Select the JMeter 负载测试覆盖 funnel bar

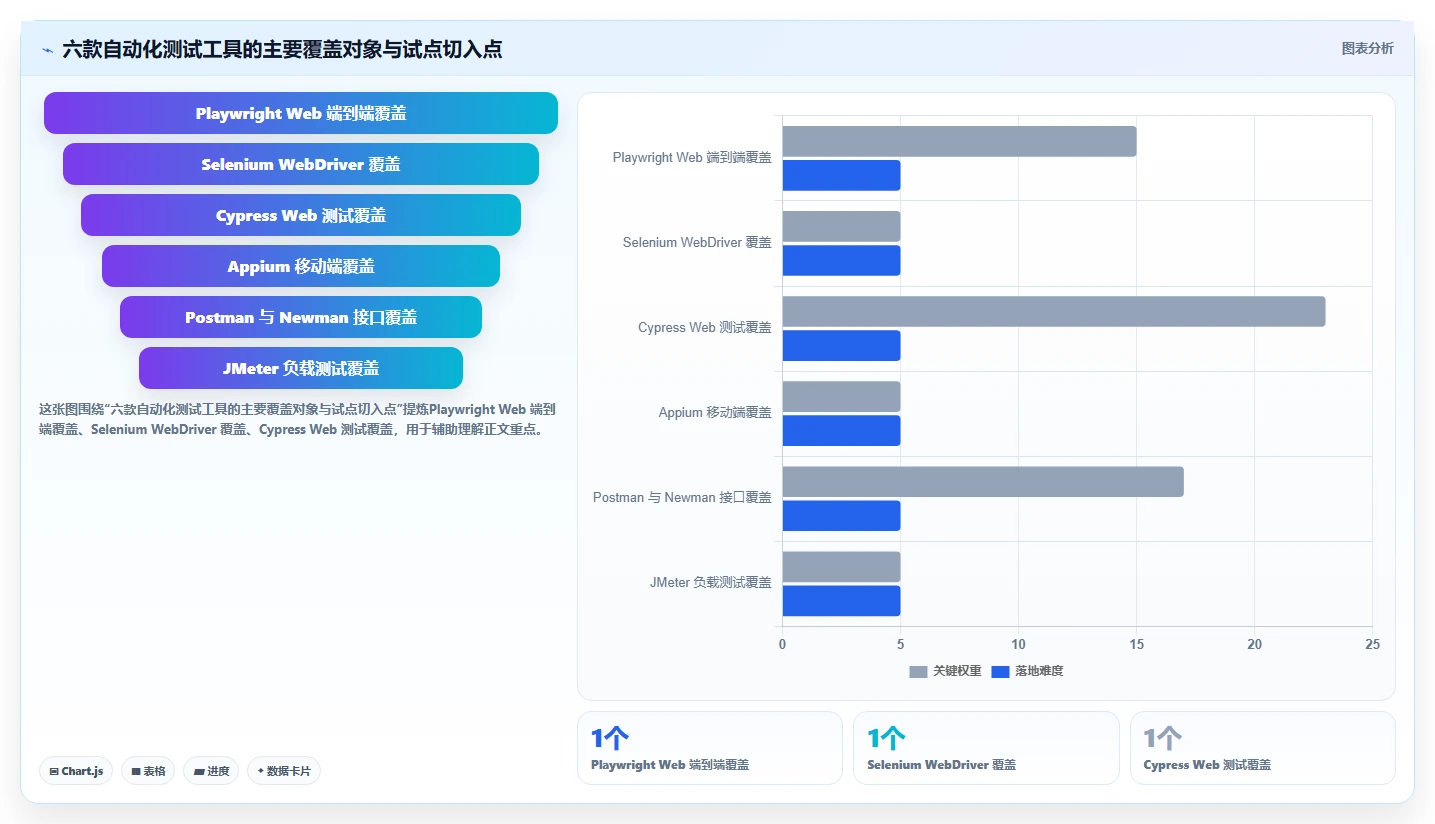[301, 368]
